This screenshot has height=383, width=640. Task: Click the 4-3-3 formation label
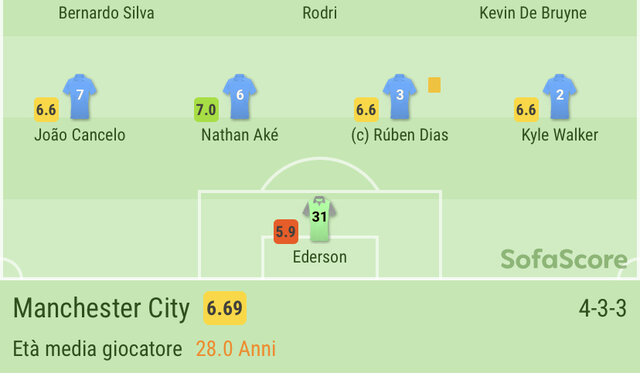click(x=602, y=308)
